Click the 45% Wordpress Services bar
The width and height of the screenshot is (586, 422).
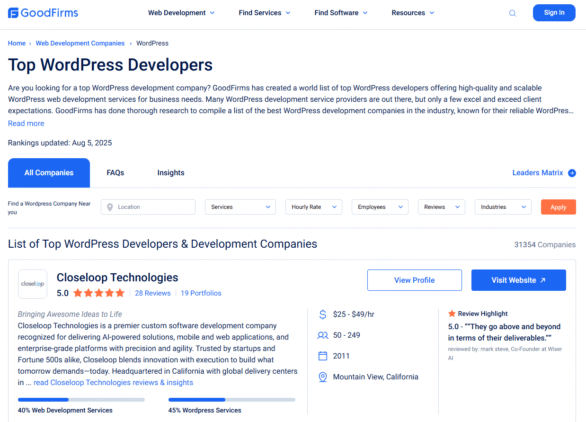[232, 400]
